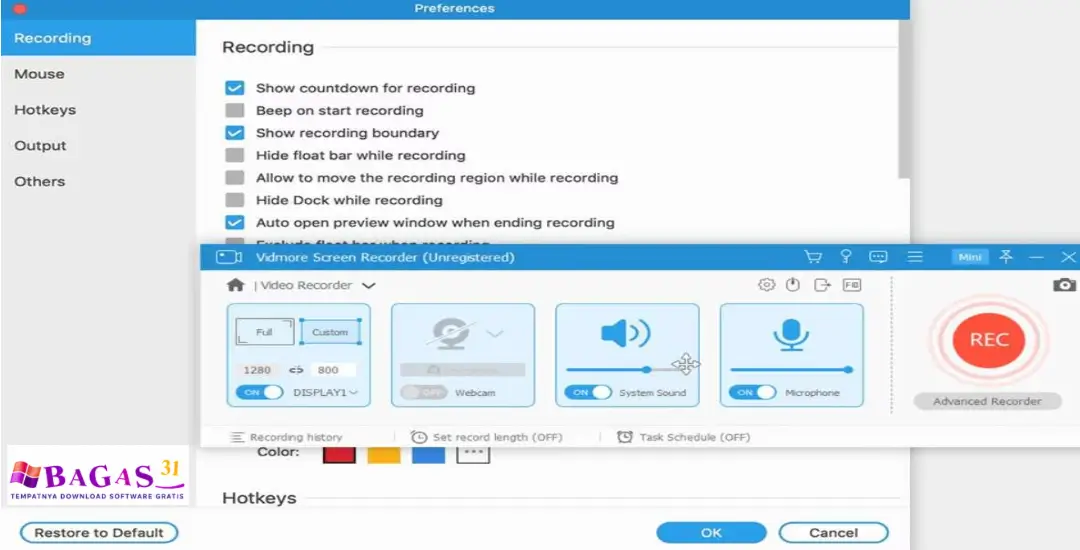Viewport: 1080px width, 550px height.
Task: Click the mouse settings icon
Action: [x=793, y=285]
